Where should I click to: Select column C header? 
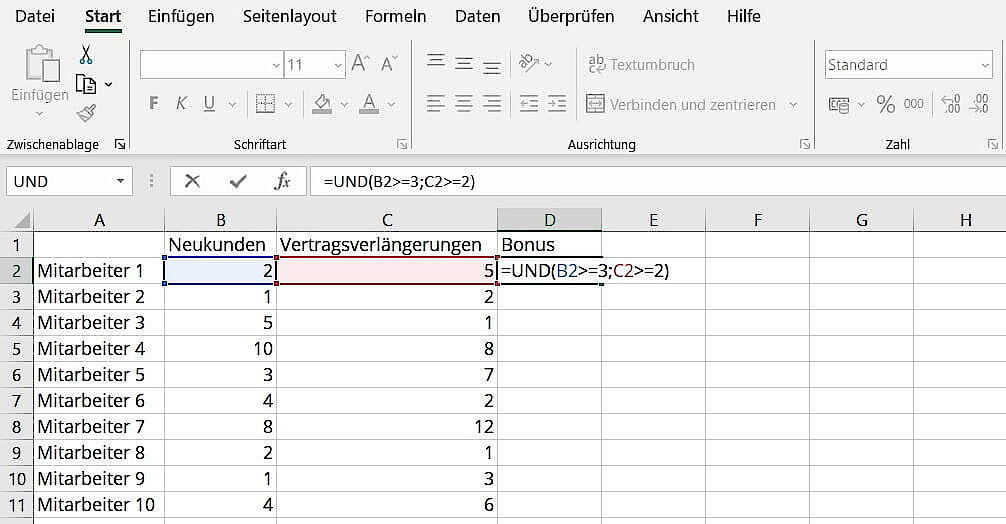pyautogui.click(x=387, y=220)
